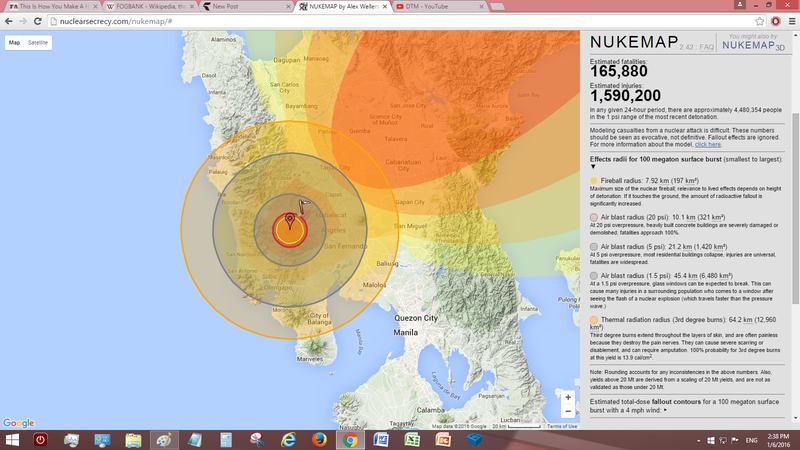The image size is (800, 450).
Task: Click the ENG language indicator
Action: (751, 440)
